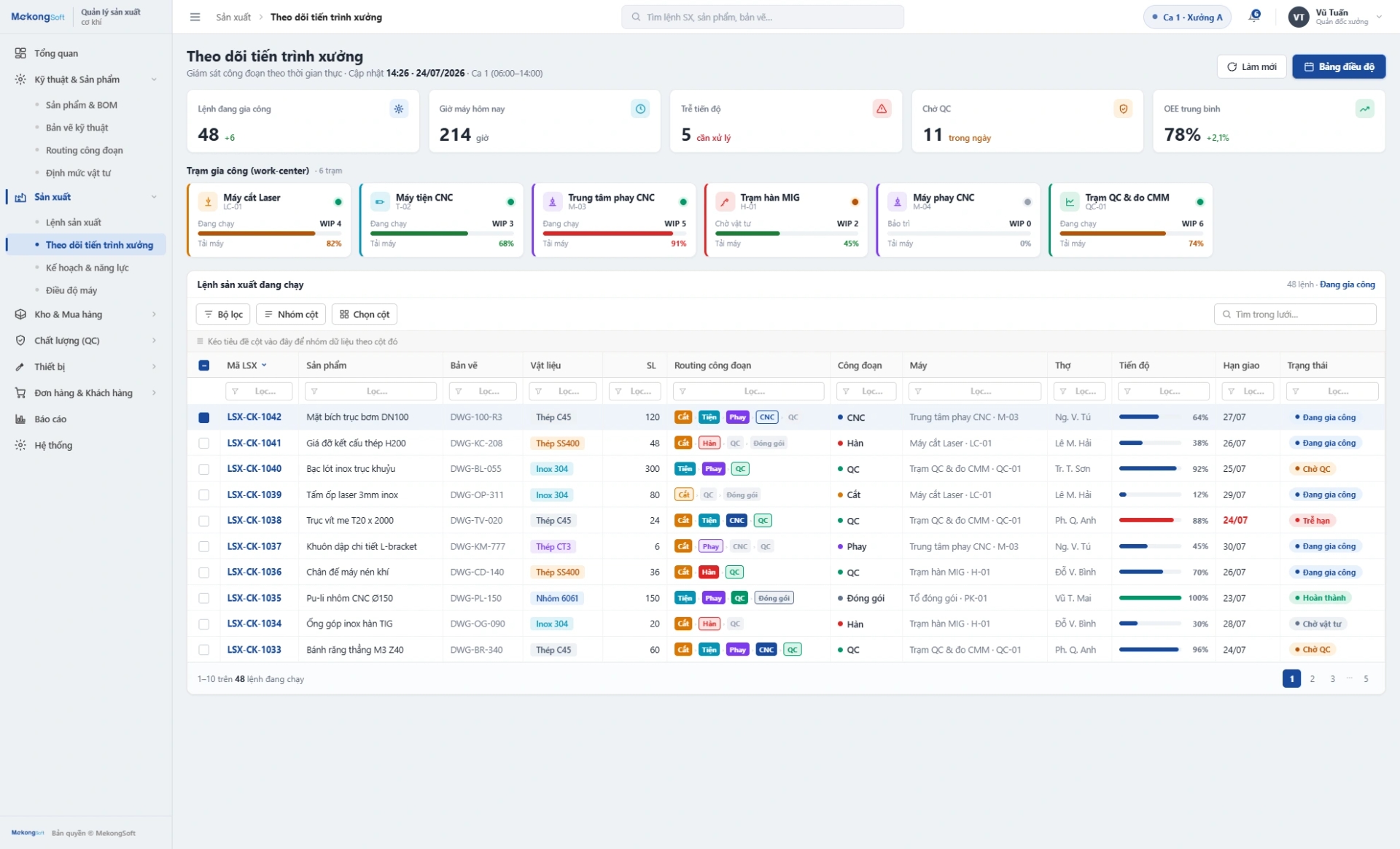This screenshot has height=849, width=1400.
Task: Uncheck the LSX-CK-1042 row checkbox
Action: (204, 417)
